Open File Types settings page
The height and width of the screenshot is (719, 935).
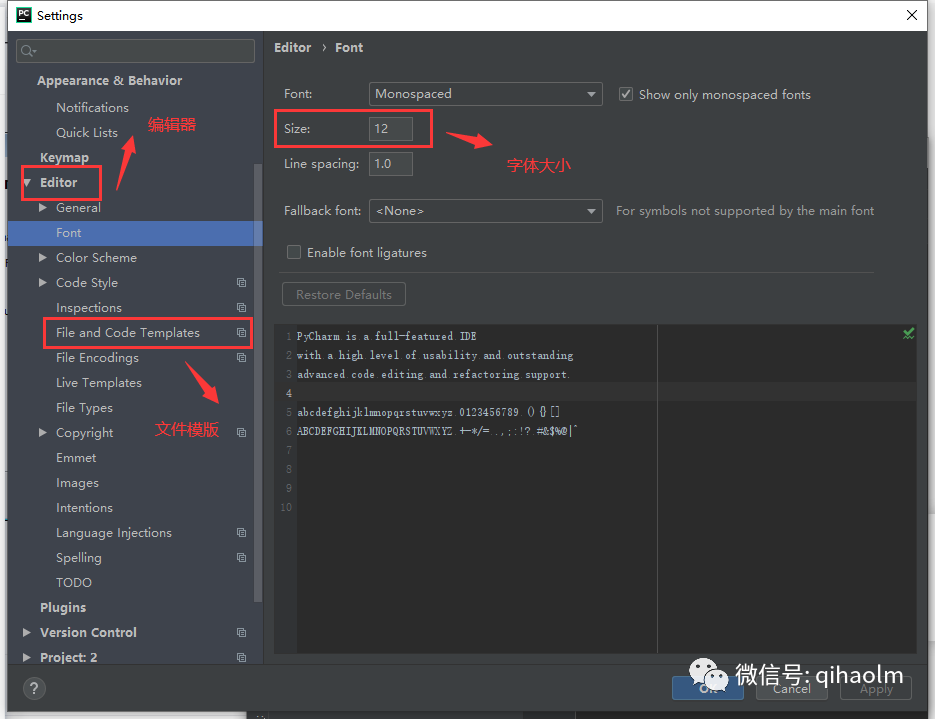[x=84, y=408]
